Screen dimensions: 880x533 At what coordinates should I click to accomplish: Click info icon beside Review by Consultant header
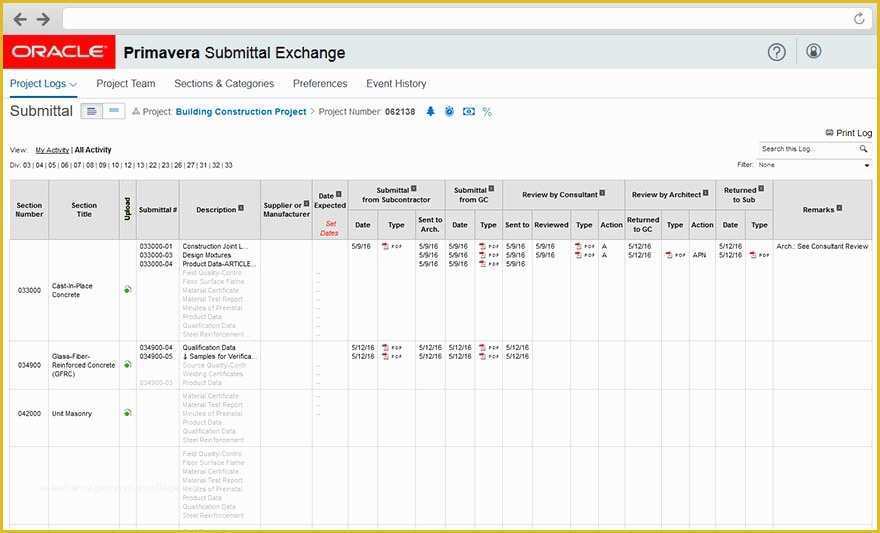602,193
